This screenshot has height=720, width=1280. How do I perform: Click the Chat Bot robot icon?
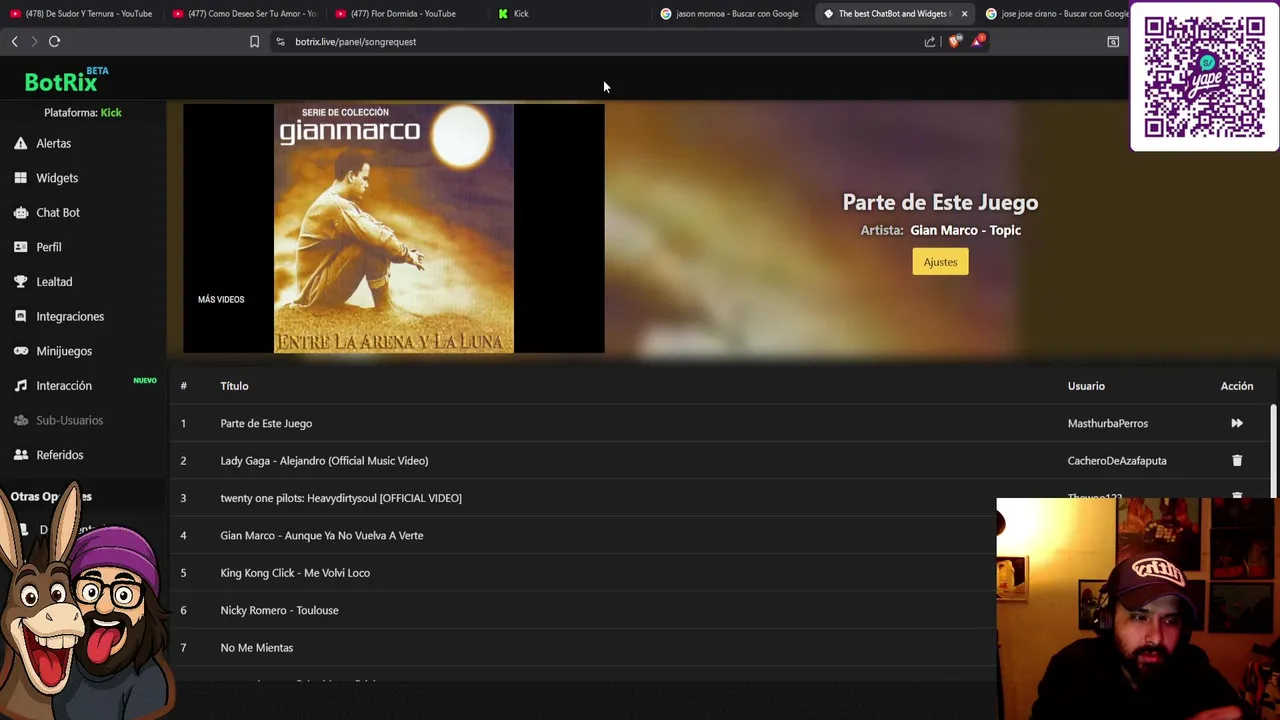click(20, 212)
